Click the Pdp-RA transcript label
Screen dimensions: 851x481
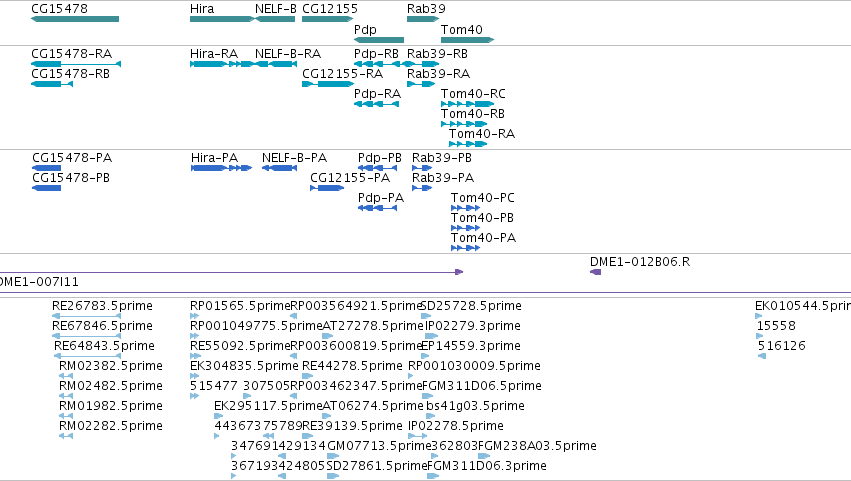point(377,93)
